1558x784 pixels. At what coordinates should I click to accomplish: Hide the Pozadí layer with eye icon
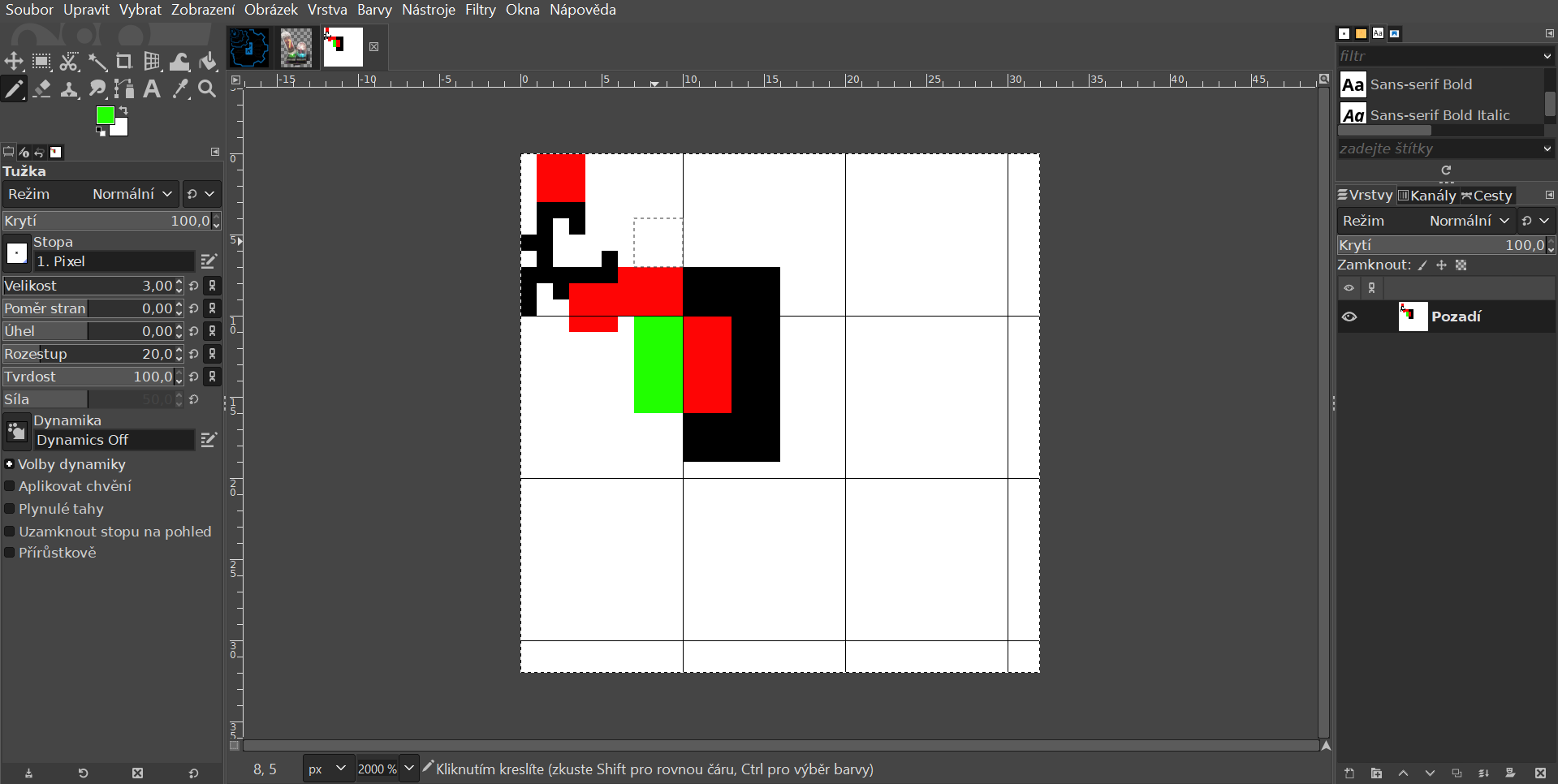[1349, 317]
